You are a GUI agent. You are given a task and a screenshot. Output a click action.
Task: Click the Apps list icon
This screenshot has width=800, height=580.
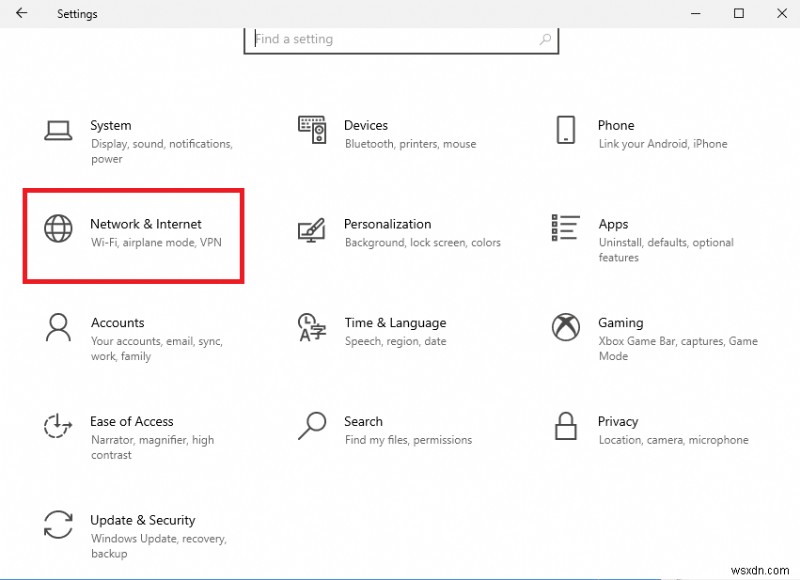pyautogui.click(x=565, y=230)
